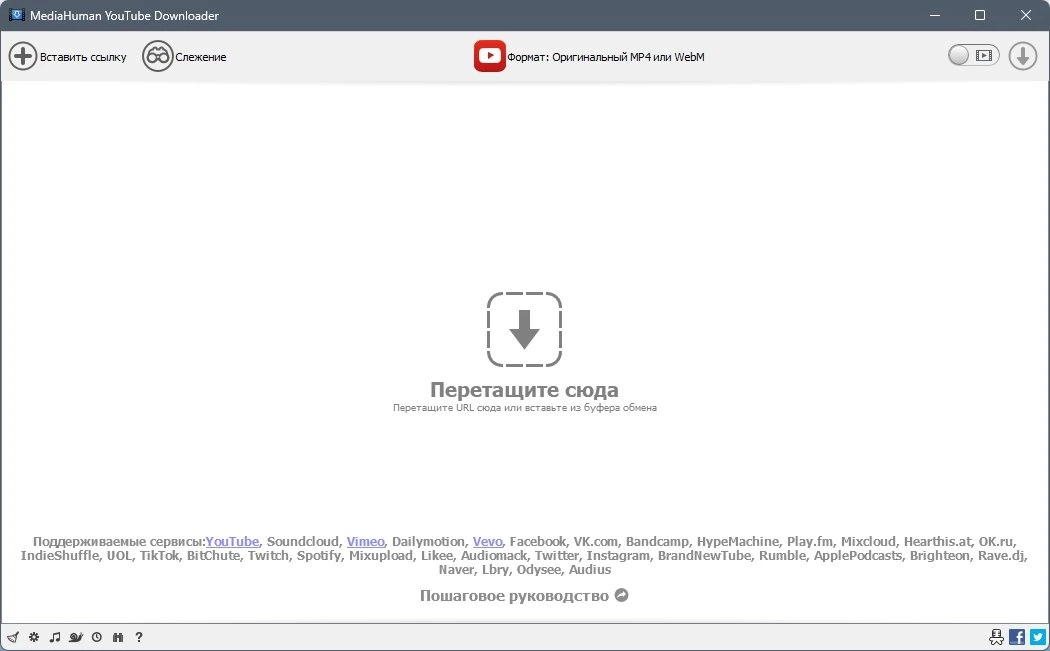The width and height of the screenshot is (1050, 651).
Task: Click the MediaHuman app icon in title bar
Action: coord(17,15)
